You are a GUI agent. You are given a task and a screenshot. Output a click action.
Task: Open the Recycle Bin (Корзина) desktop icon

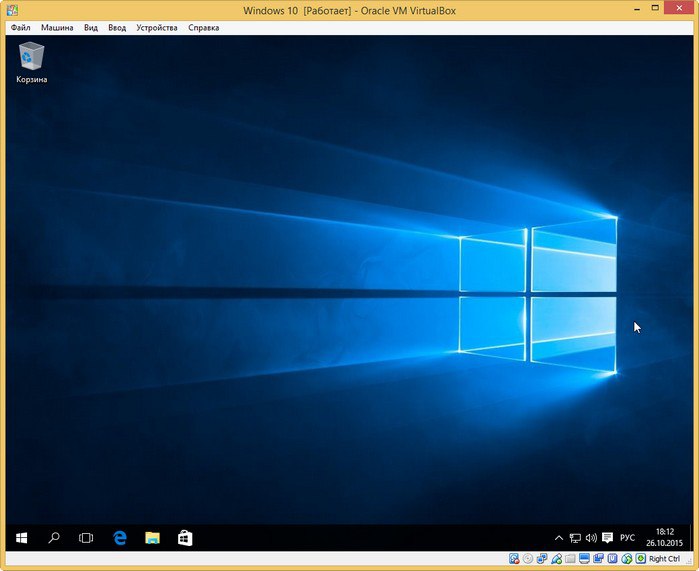pyautogui.click(x=31, y=62)
